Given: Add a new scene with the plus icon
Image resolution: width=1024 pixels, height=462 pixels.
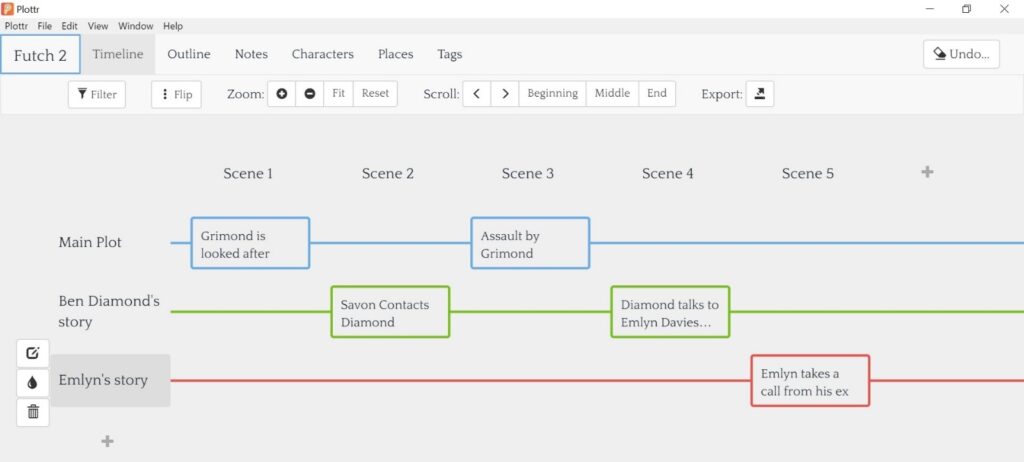Looking at the screenshot, I should [x=927, y=172].
